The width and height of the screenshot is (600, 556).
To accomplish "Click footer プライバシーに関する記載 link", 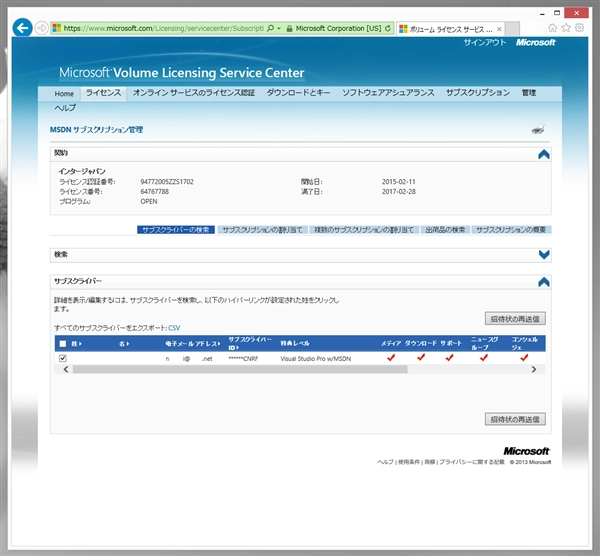I will (471, 462).
